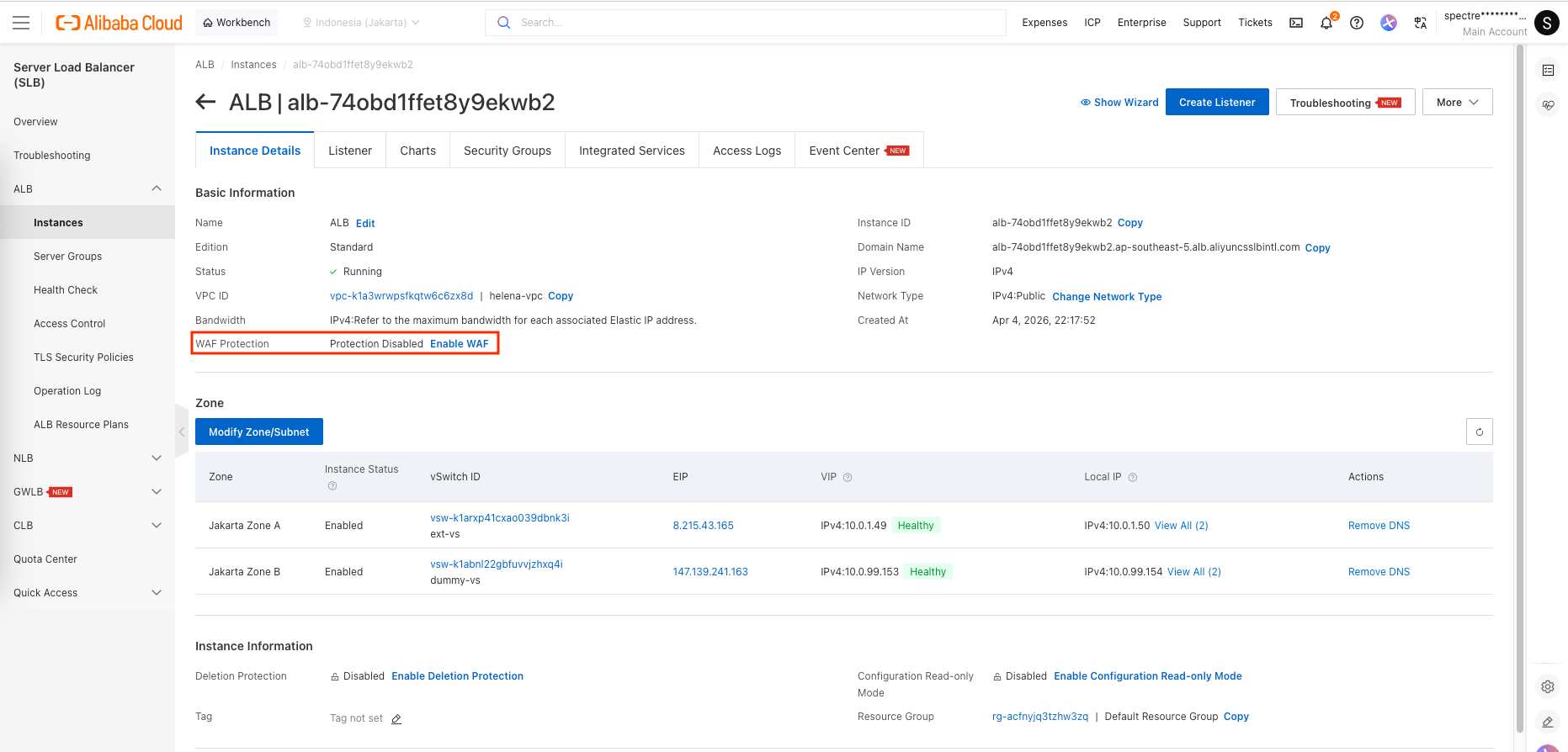Image resolution: width=1568 pixels, height=752 pixels.
Task: Edit the tag with pencil icon
Action: click(x=396, y=719)
